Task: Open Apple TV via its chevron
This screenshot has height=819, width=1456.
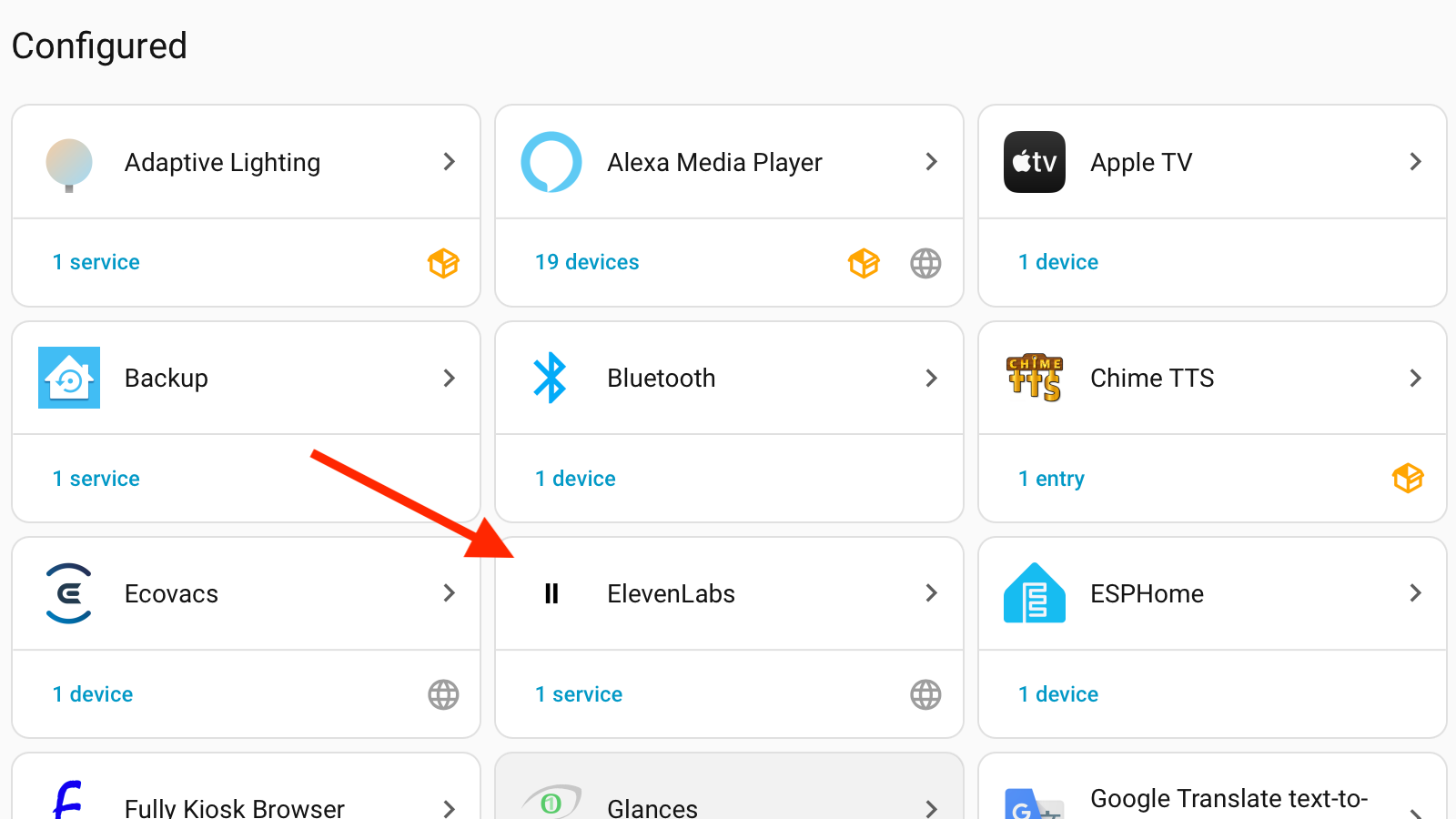Action: 1416,162
